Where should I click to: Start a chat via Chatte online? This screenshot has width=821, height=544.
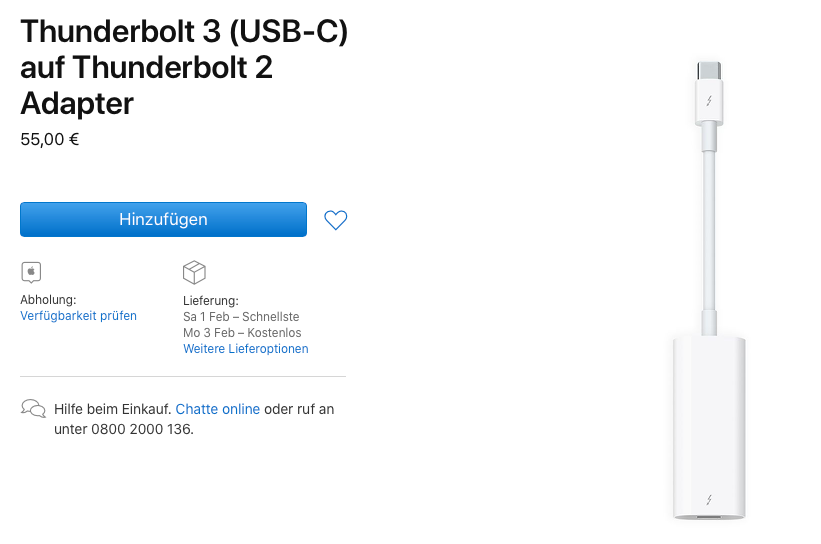click(218, 409)
